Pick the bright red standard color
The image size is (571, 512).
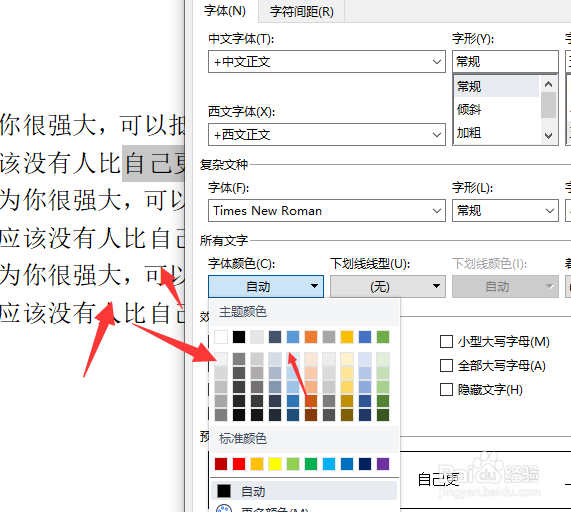coord(239,464)
